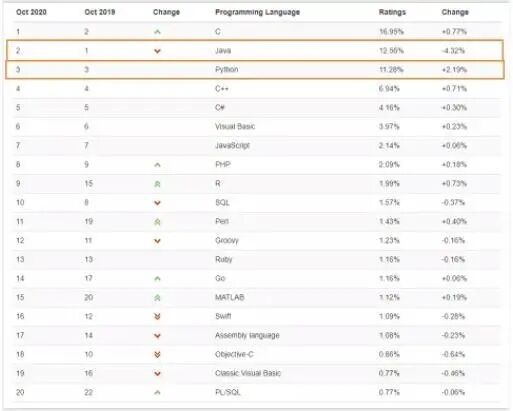Click the red down arrow beside Java
Image resolution: width=513 pixels, height=411 pixels.
157,51
